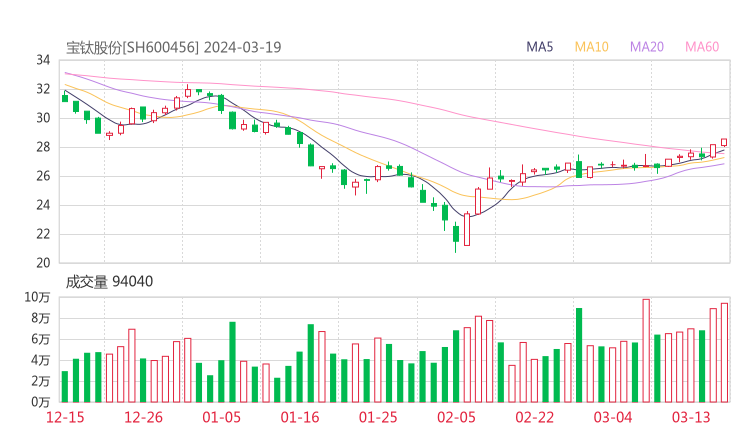Click the 01-16 date axis label

point(300,417)
